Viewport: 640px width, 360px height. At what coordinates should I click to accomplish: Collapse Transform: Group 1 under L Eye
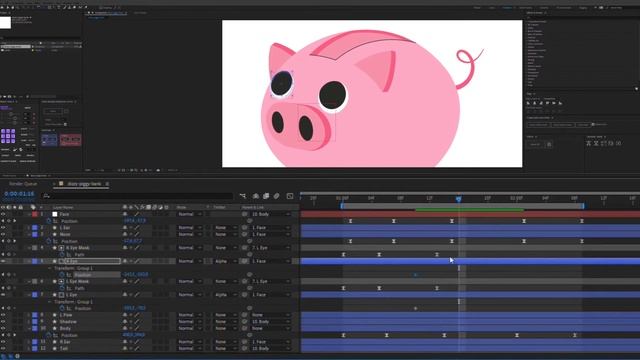pos(50,302)
